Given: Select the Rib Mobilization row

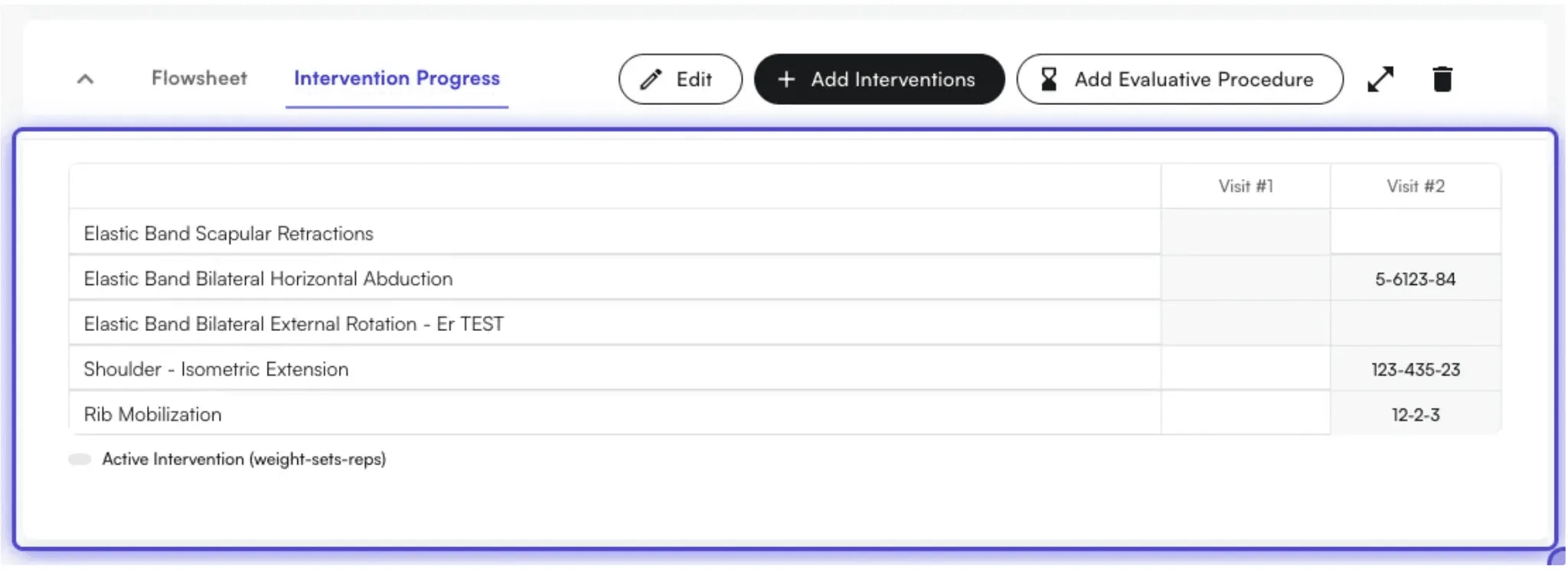Looking at the screenshot, I should pyautogui.click(x=152, y=414).
